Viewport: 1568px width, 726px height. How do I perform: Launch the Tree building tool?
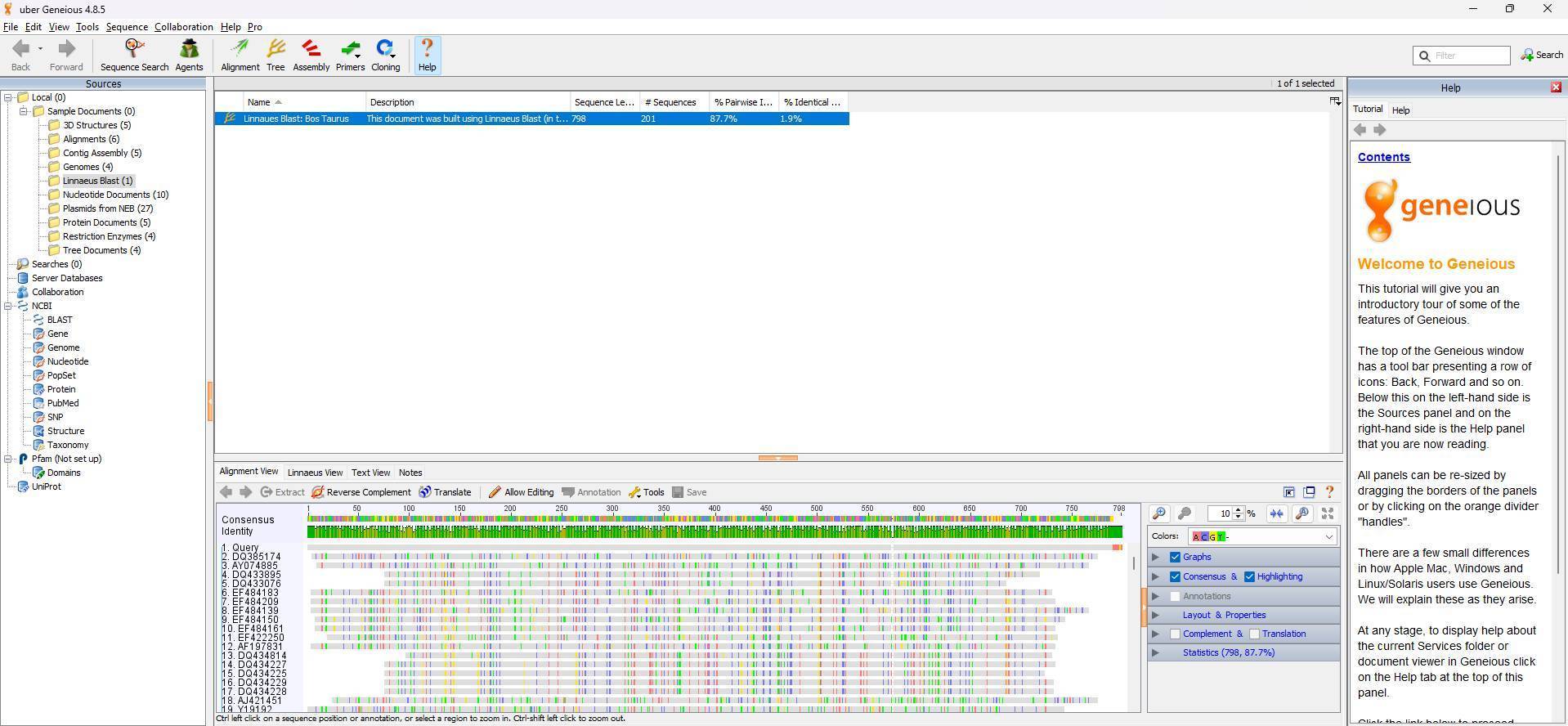click(276, 56)
